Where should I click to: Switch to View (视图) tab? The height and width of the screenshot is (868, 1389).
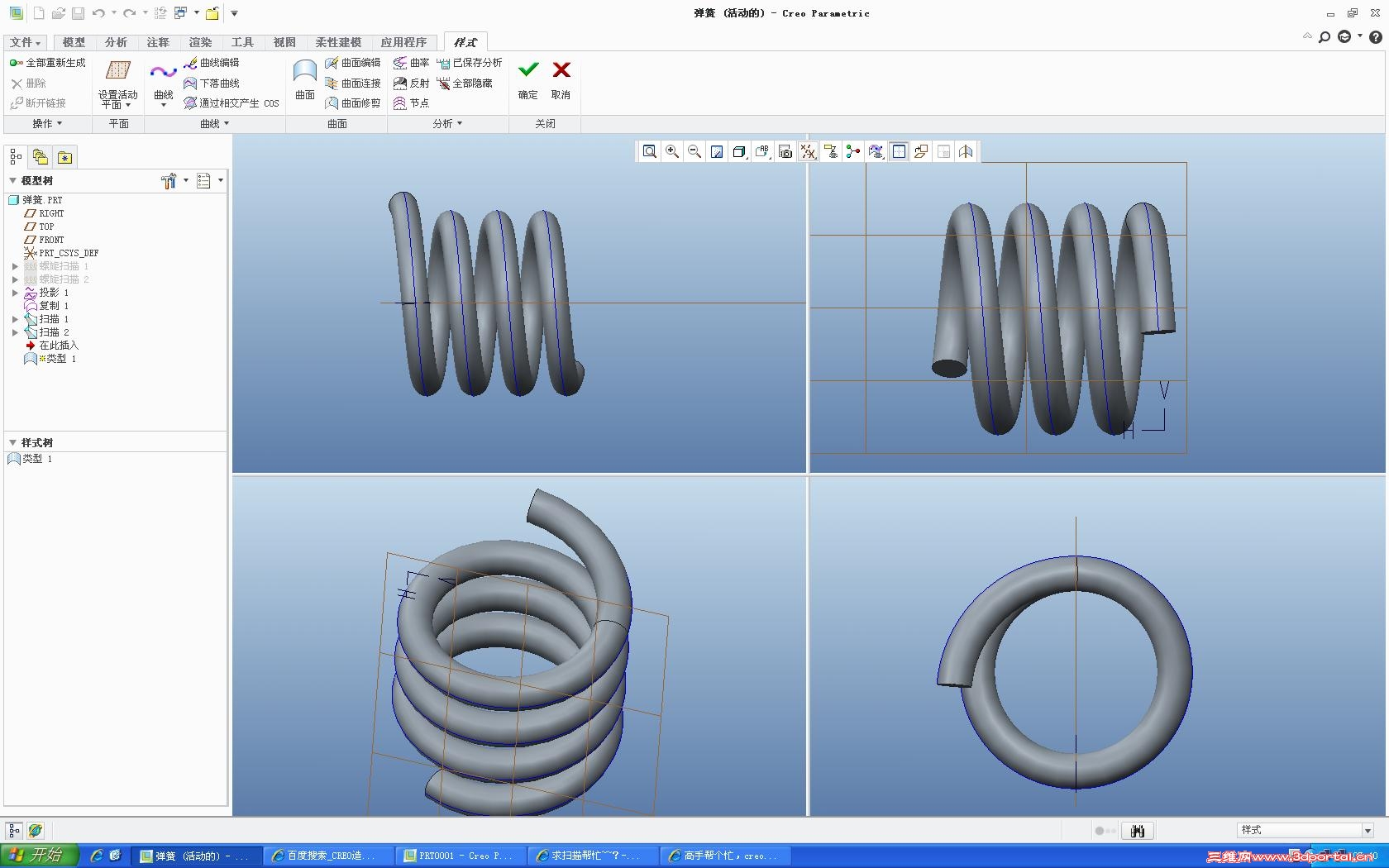coord(284,42)
